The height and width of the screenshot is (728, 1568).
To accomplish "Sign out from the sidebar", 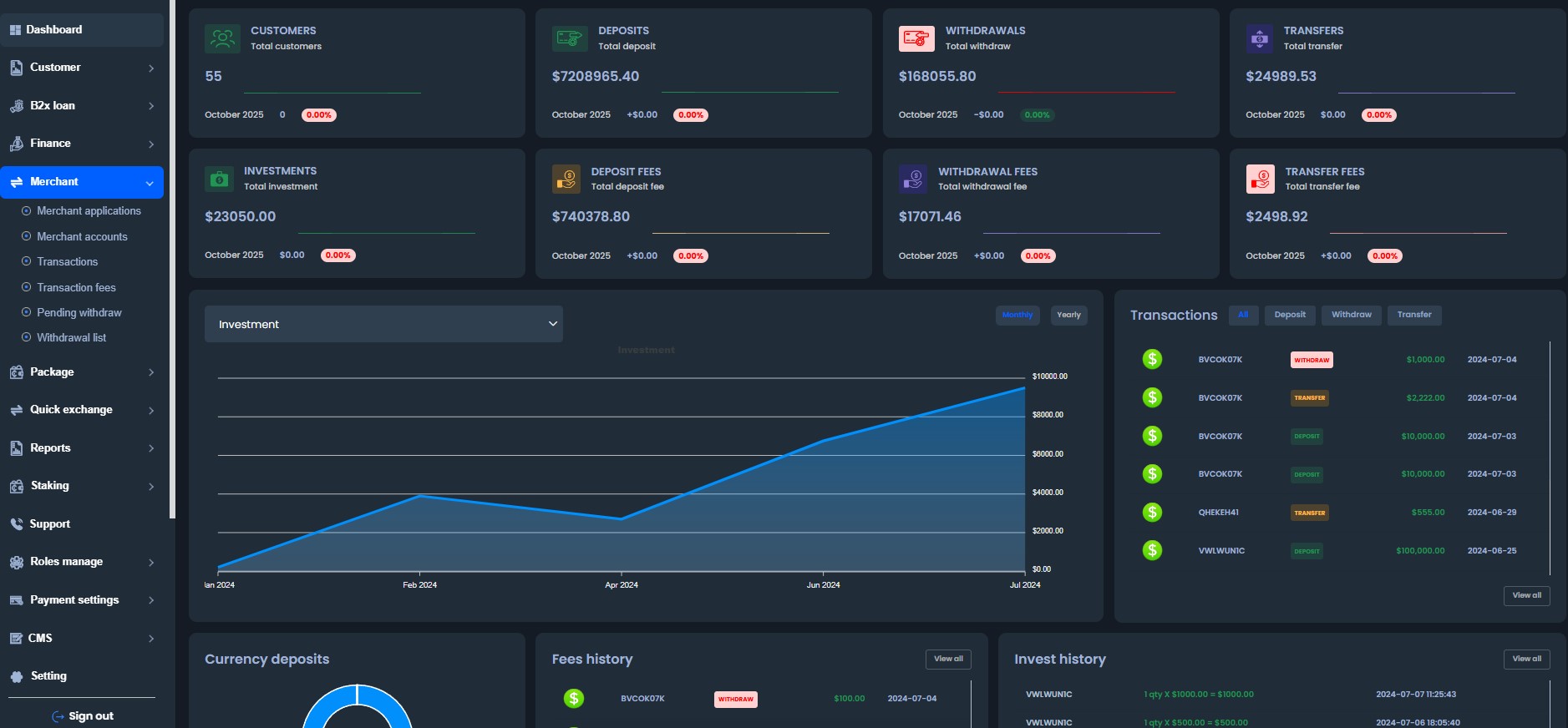I will (x=82, y=715).
